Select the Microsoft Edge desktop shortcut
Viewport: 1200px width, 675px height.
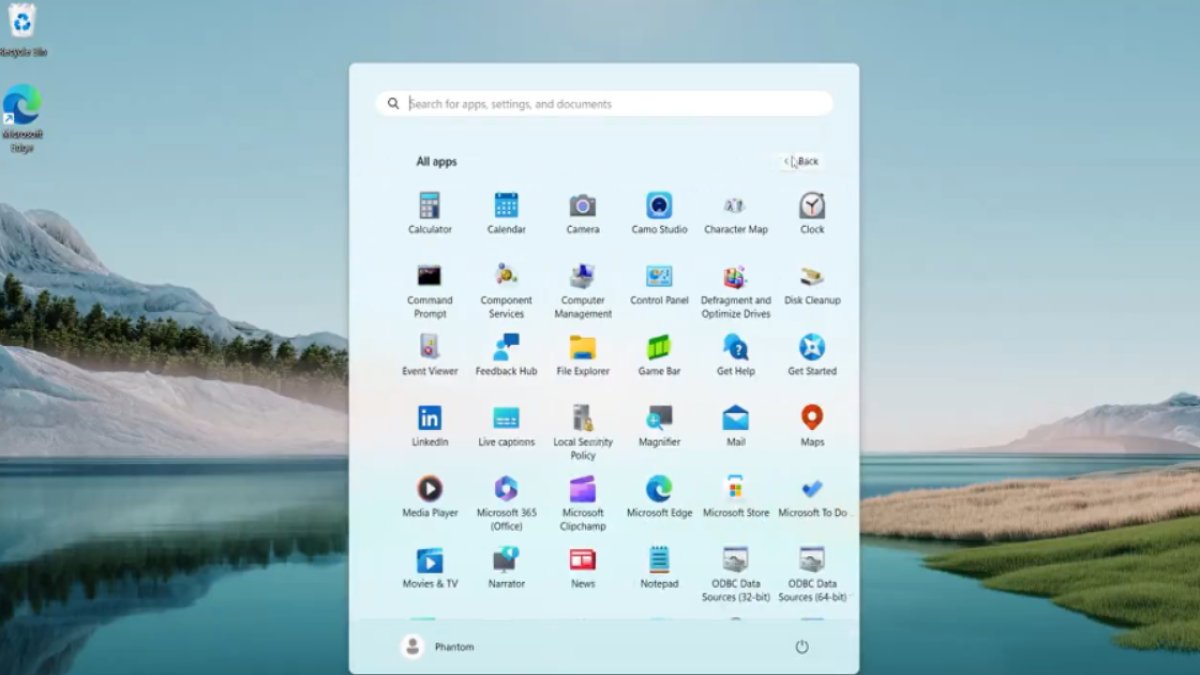pos(22,119)
